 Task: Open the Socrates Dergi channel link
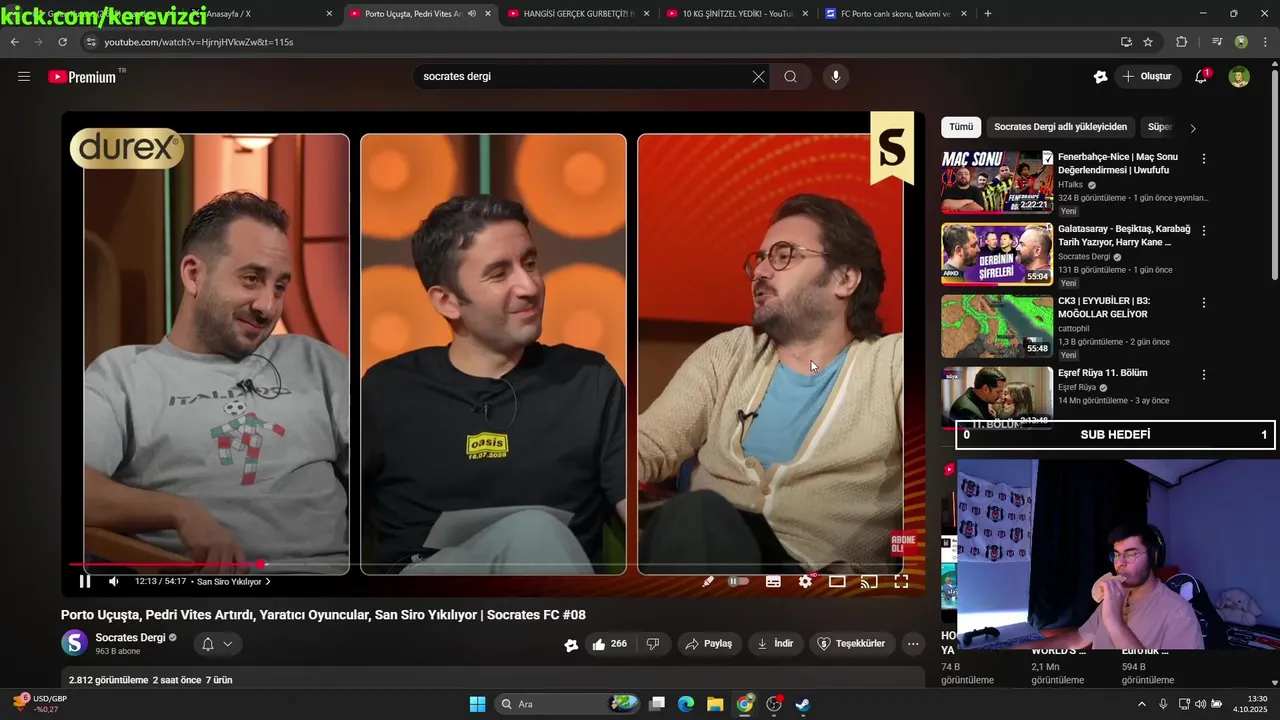(130, 637)
